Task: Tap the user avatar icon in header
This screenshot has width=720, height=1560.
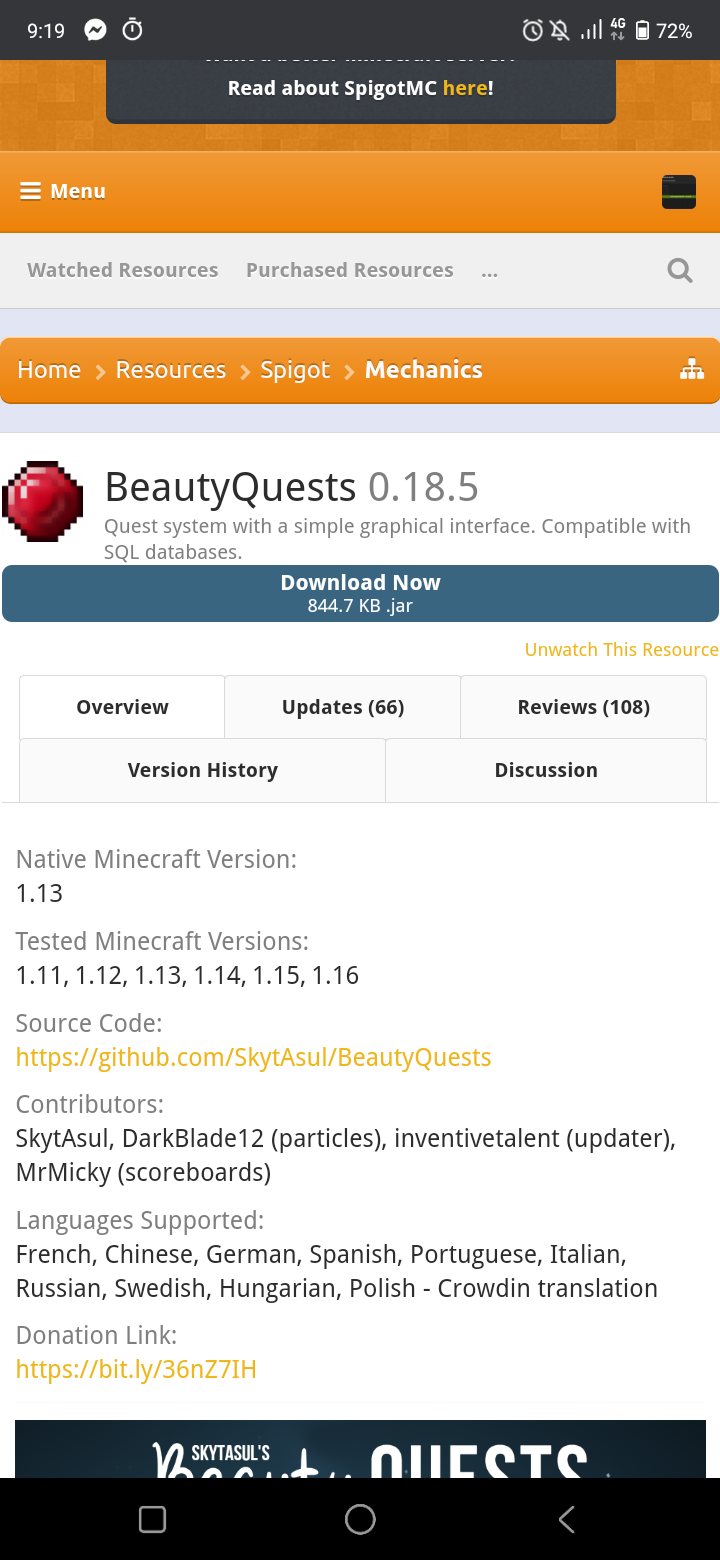Action: point(678,192)
